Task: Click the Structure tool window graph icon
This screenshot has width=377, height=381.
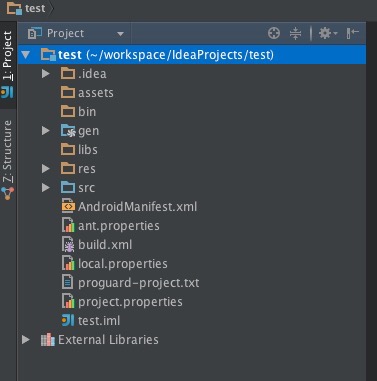Action: 7,193
